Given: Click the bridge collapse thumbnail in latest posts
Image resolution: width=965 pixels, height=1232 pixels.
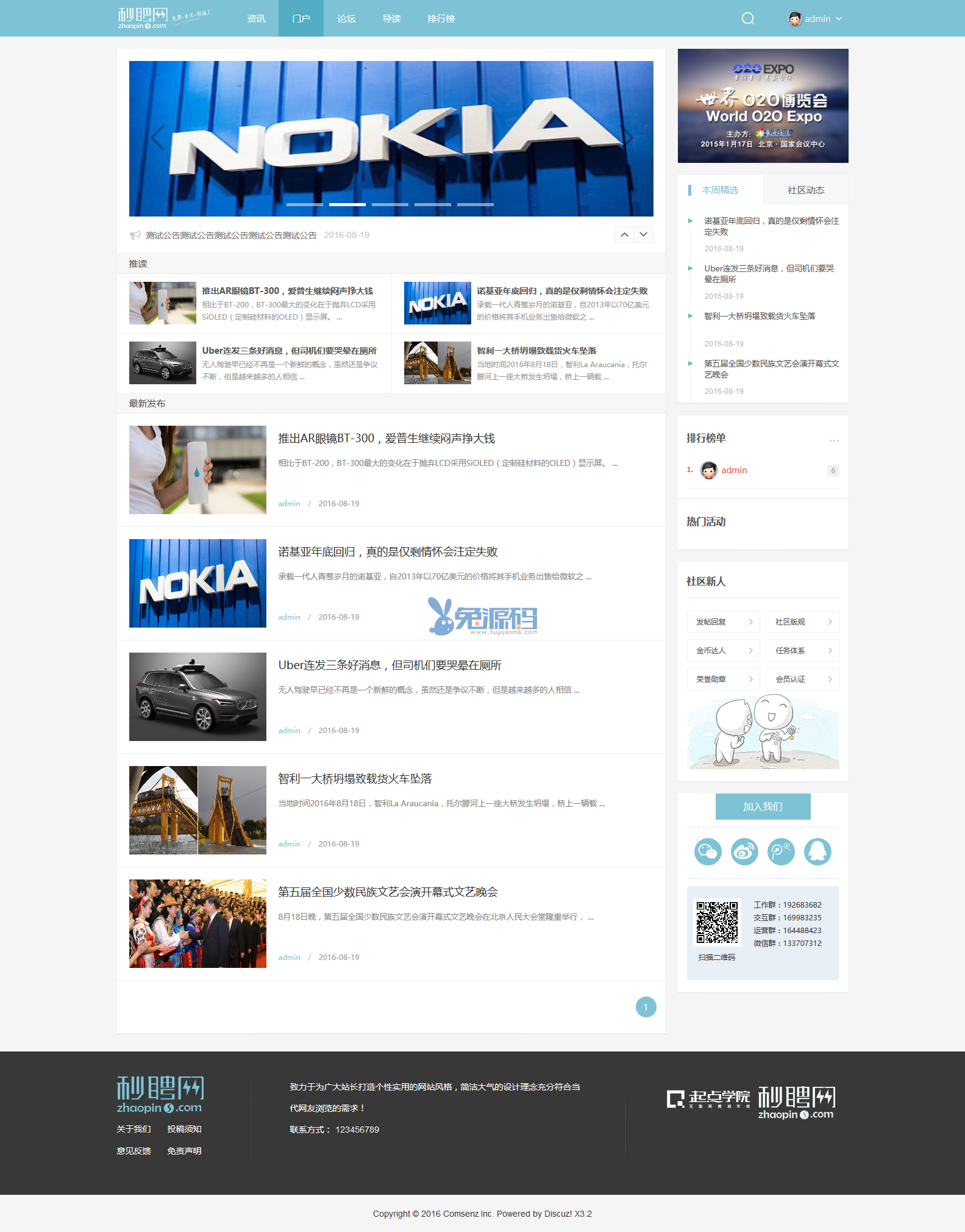Looking at the screenshot, I should pyautogui.click(x=198, y=810).
